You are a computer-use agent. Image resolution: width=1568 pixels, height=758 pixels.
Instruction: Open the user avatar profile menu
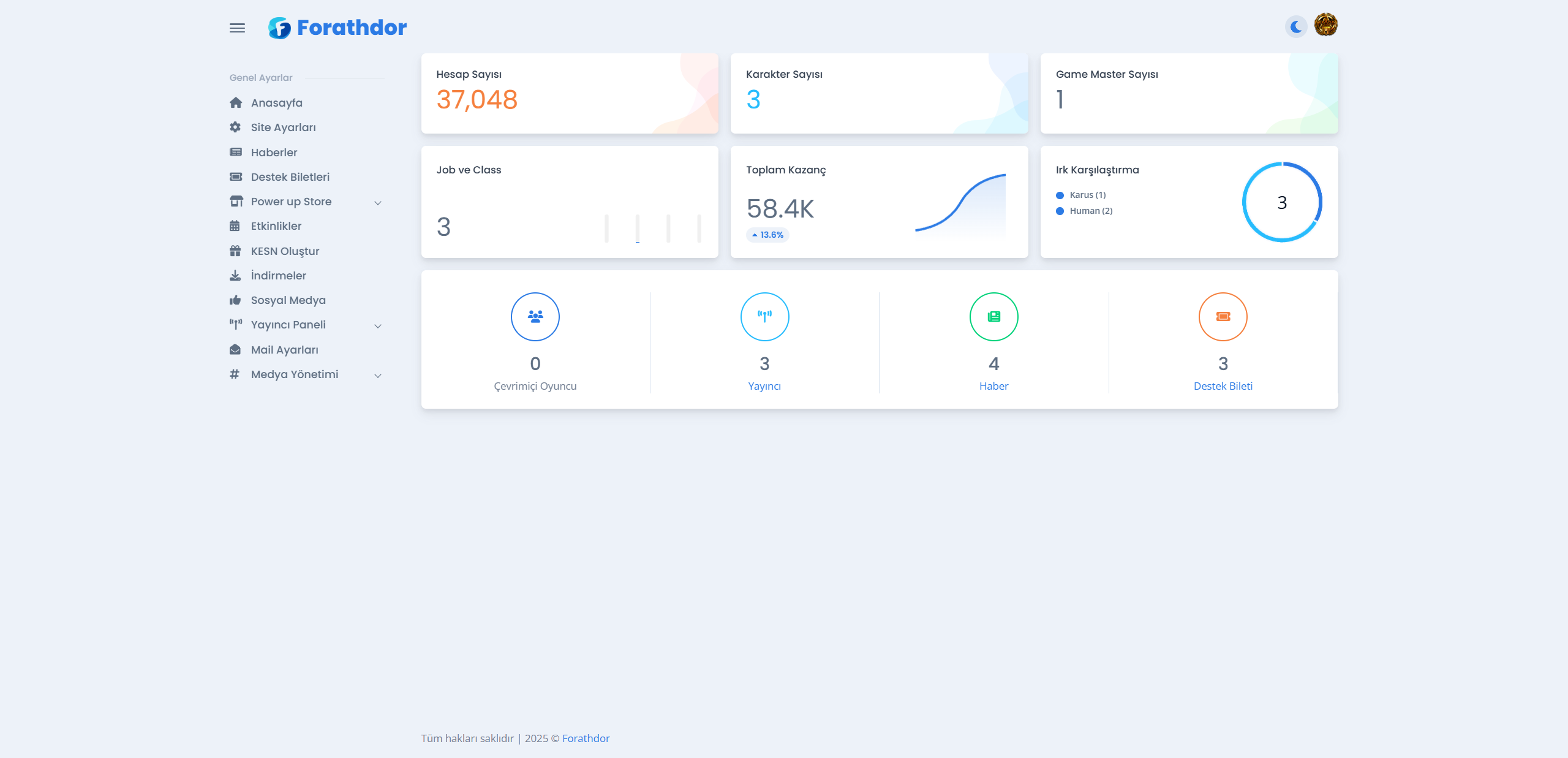pos(1326,25)
